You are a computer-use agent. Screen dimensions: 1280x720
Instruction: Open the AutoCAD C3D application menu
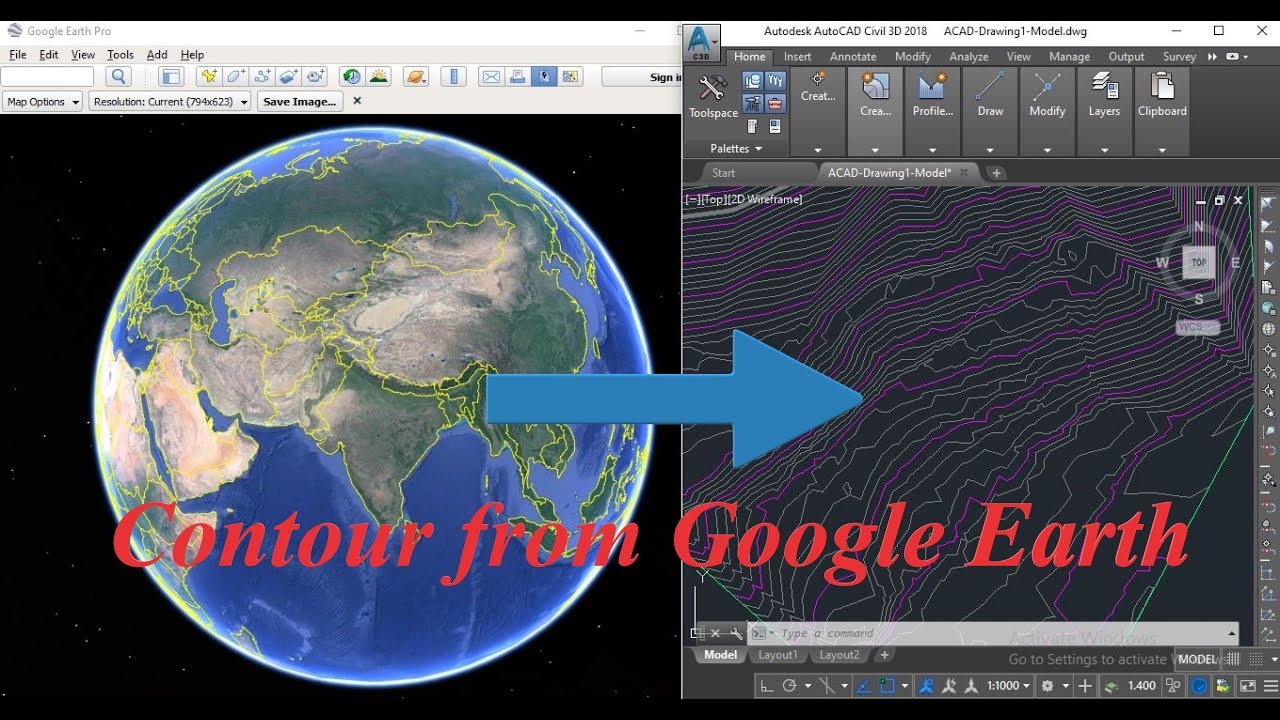coord(703,41)
